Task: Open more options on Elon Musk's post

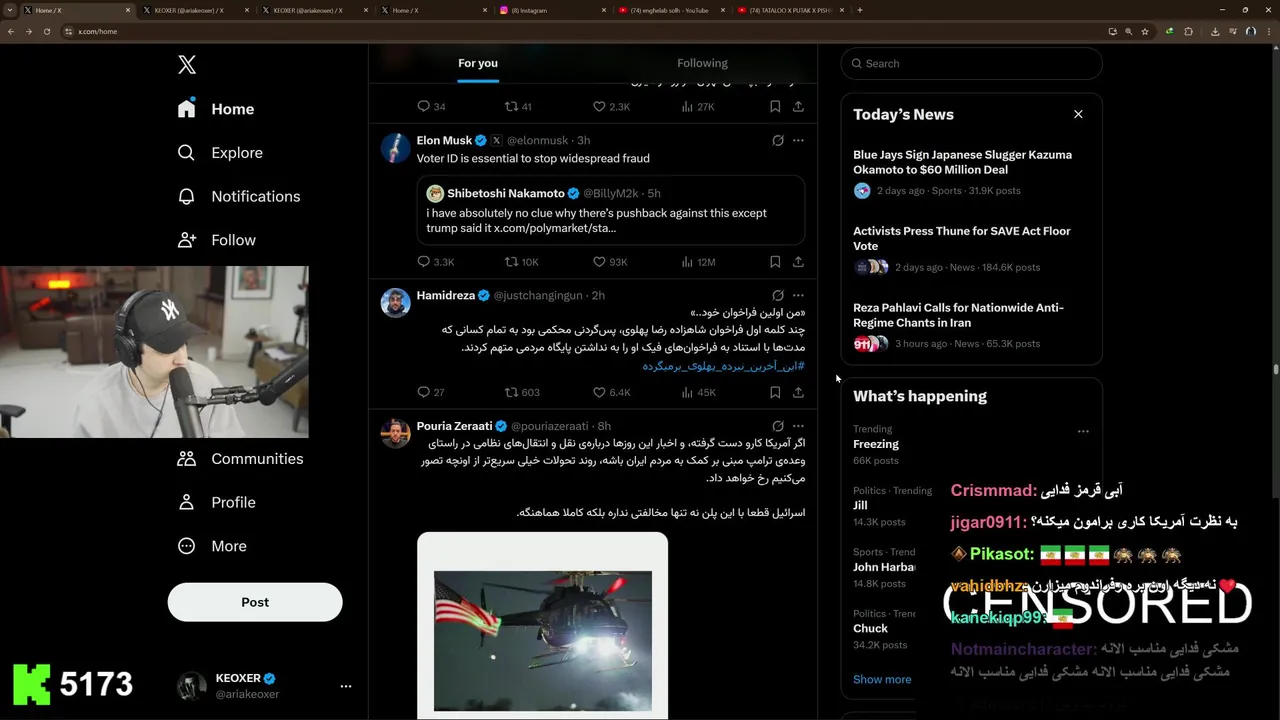Action: click(798, 141)
